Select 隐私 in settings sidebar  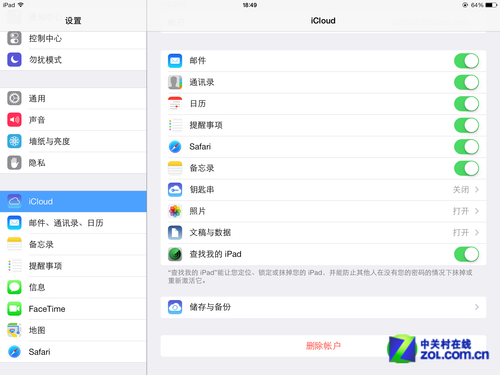click(x=73, y=163)
